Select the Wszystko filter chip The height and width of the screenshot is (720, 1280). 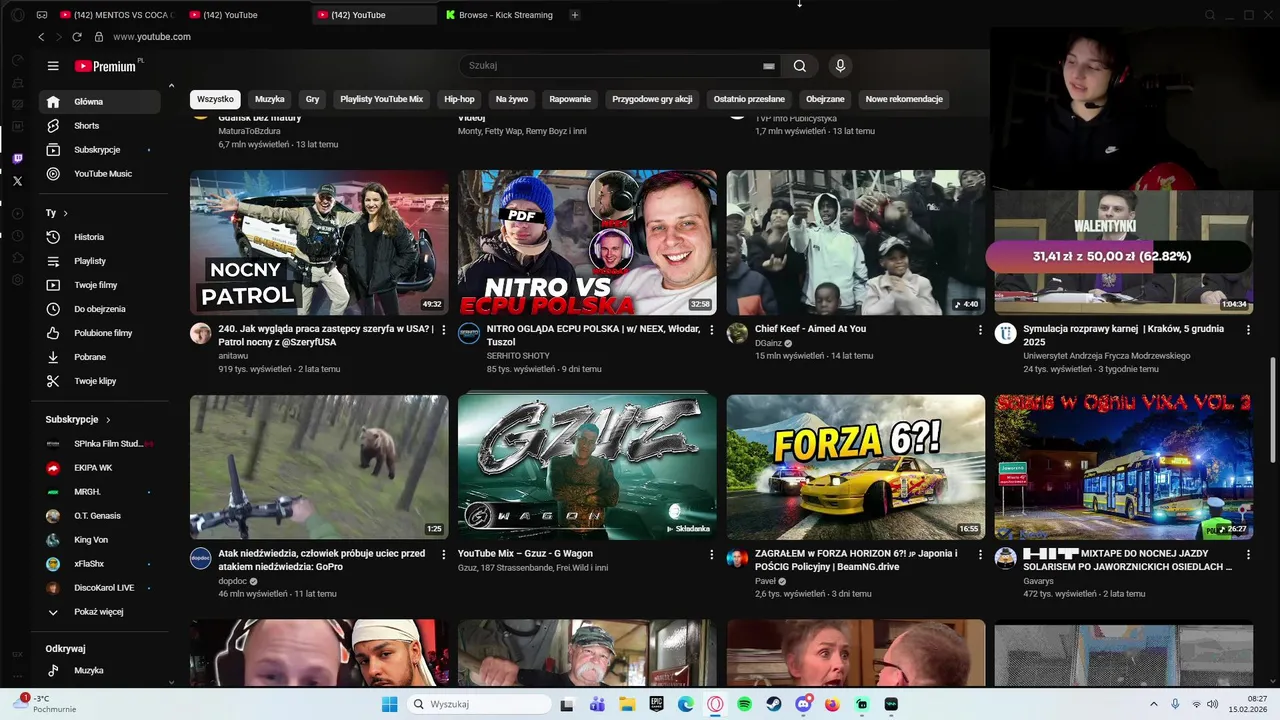click(x=215, y=99)
